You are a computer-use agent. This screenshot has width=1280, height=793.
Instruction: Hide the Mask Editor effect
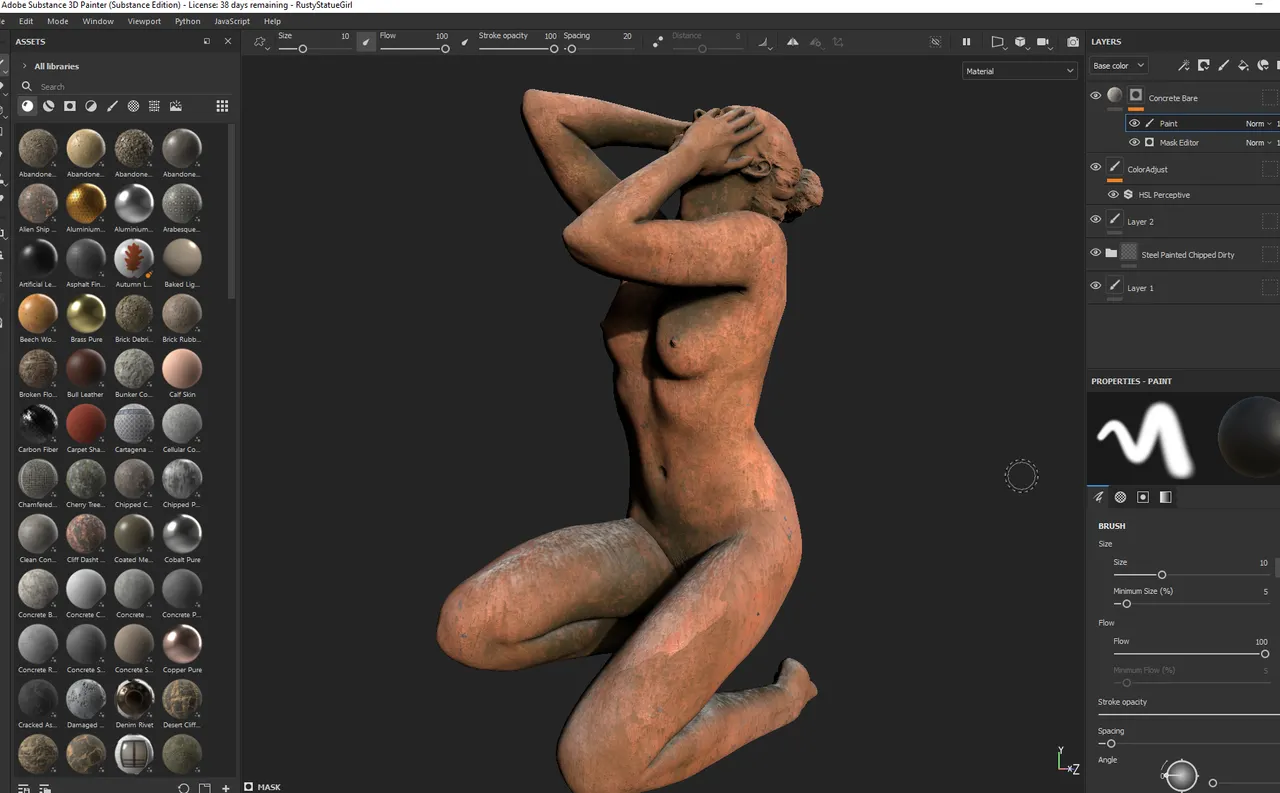1134,142
